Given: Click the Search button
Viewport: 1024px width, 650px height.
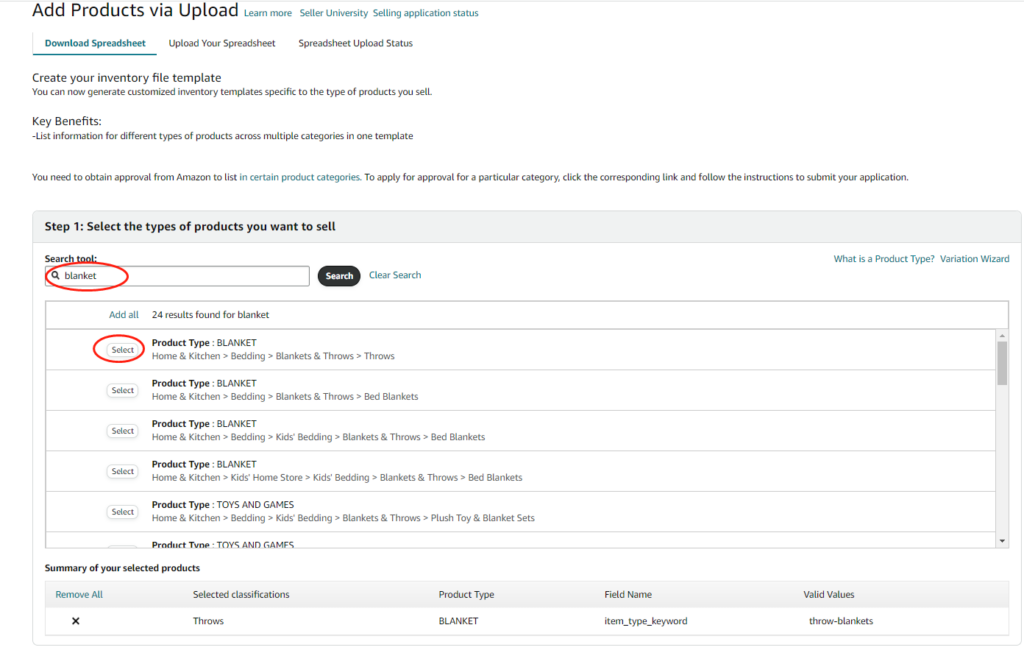Looking at the screenshot, I should (x=339, y=276).
